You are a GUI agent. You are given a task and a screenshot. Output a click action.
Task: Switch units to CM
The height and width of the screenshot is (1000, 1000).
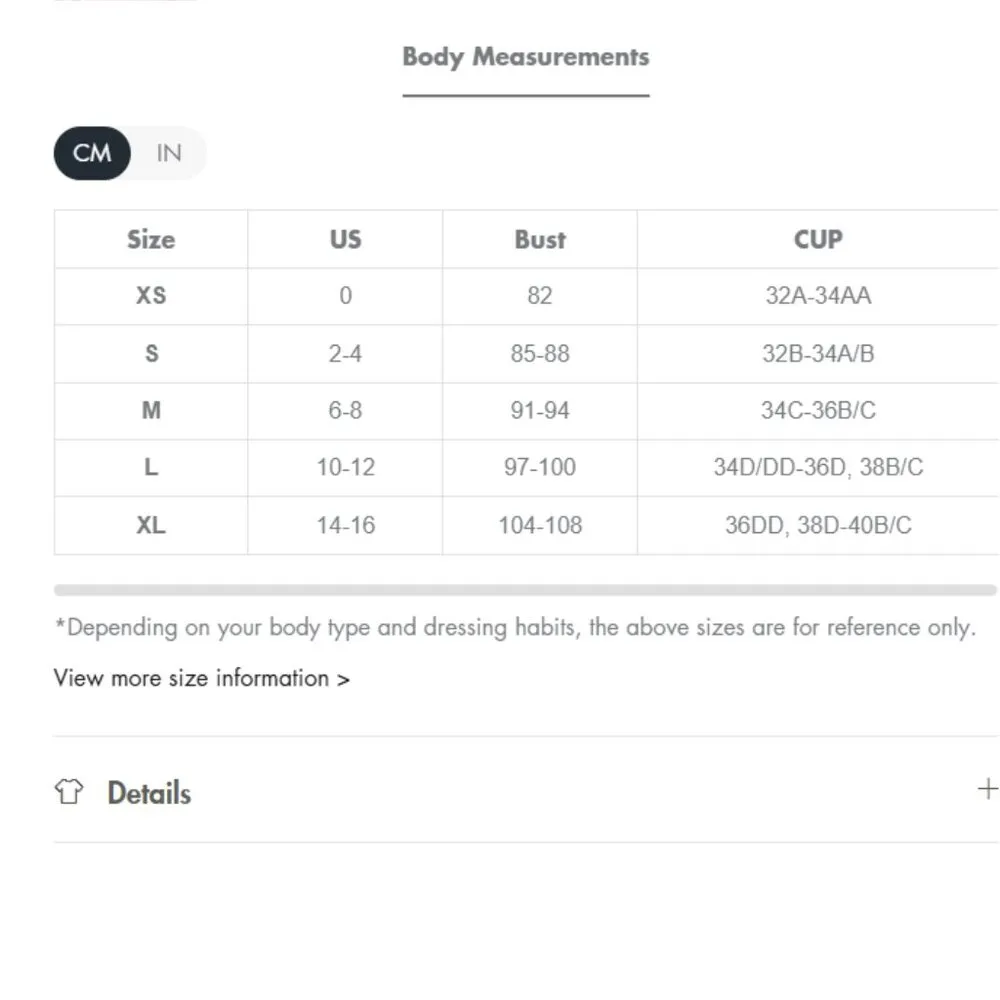pos(92,153)
